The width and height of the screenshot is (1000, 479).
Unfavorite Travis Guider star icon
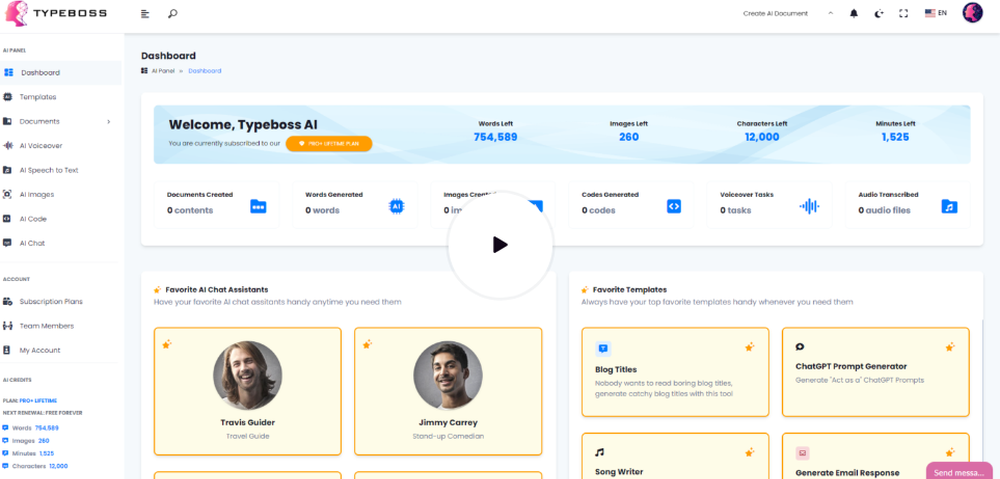(166, 344)
